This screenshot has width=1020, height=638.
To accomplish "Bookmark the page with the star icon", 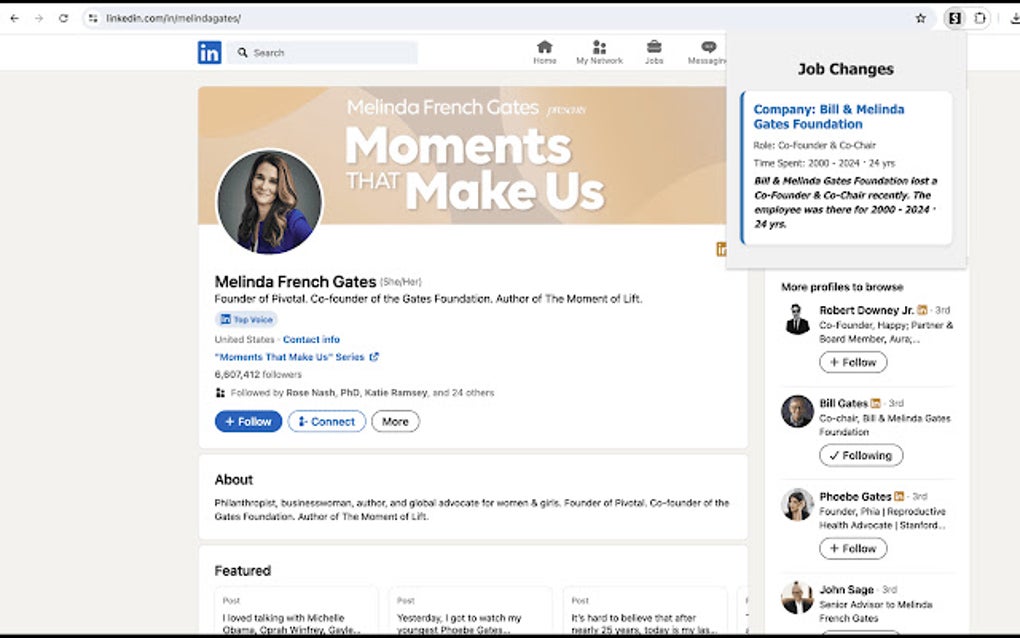I will click(920, 17).
